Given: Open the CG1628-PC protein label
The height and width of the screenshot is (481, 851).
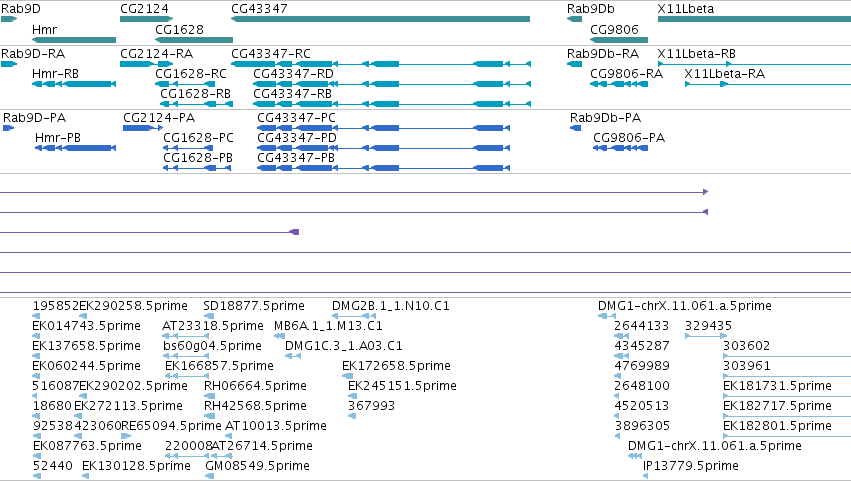Looking at the screenshot, I should pos(199,138).
